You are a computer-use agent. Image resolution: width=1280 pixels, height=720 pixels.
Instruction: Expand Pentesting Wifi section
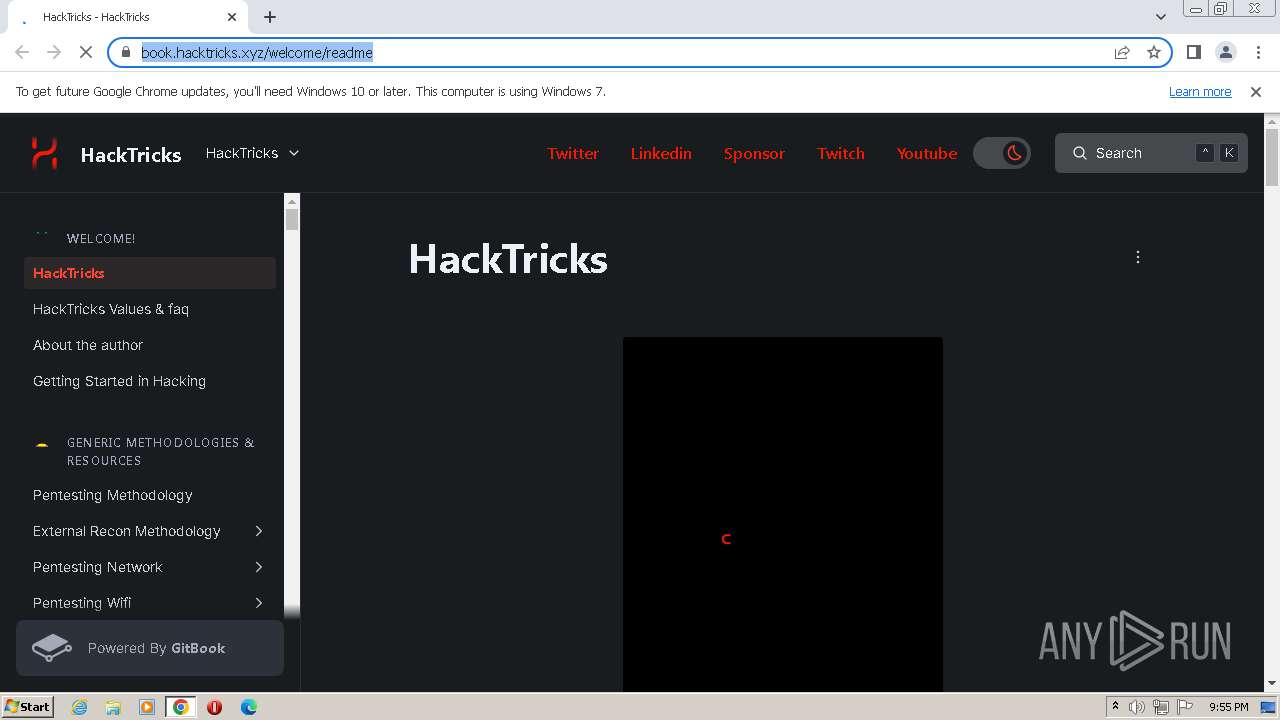[259, 603]
